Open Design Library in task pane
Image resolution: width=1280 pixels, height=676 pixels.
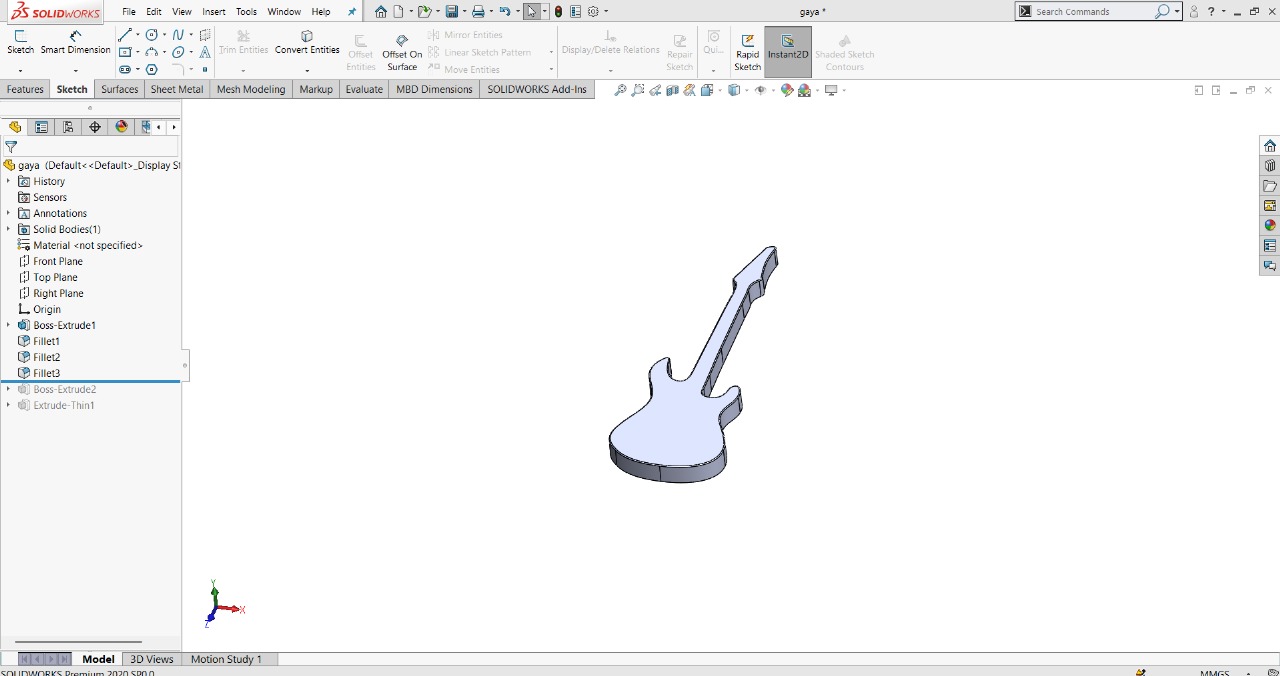(1270, 166)
